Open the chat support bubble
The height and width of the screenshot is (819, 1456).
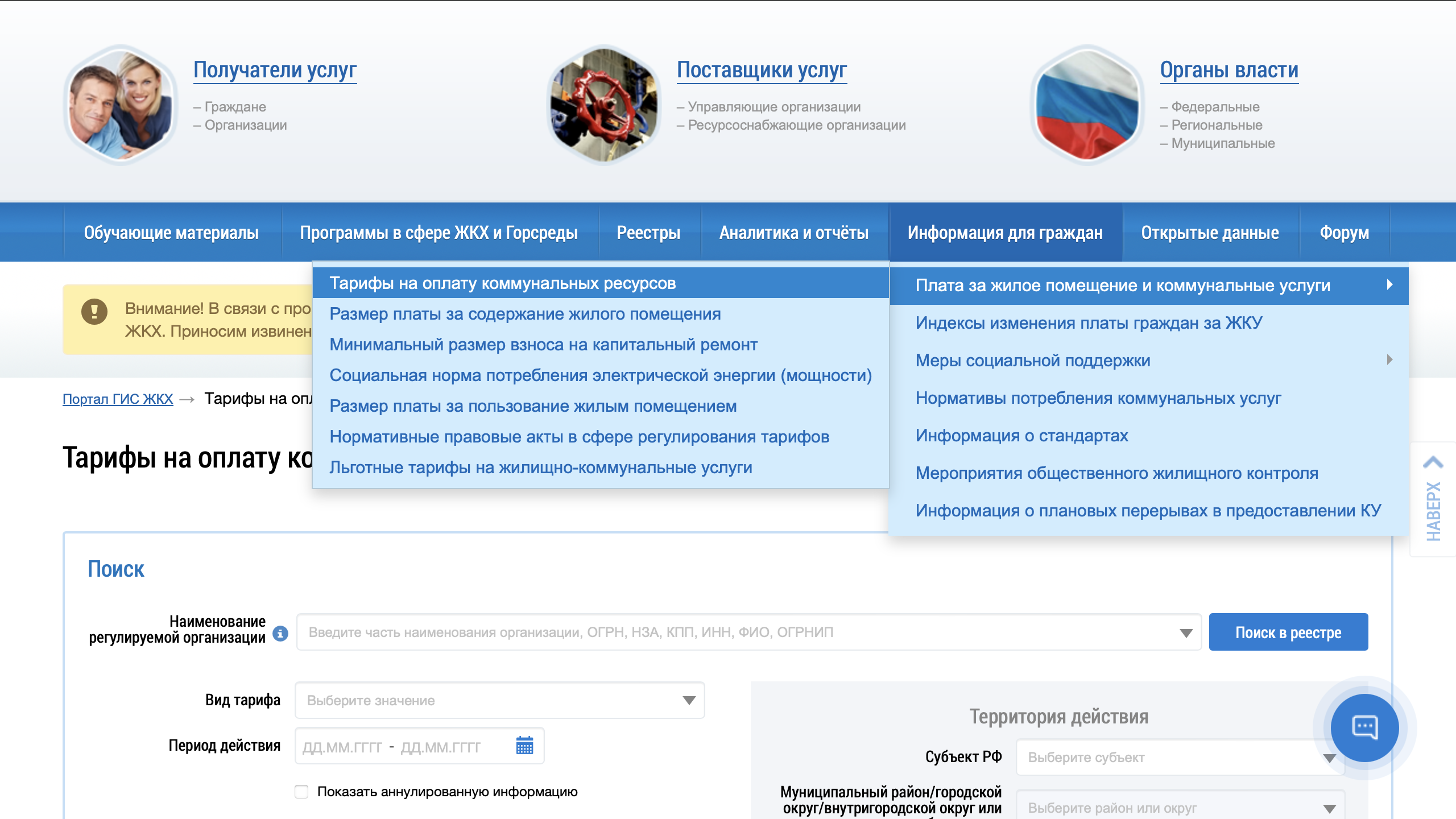(1364, 727)
